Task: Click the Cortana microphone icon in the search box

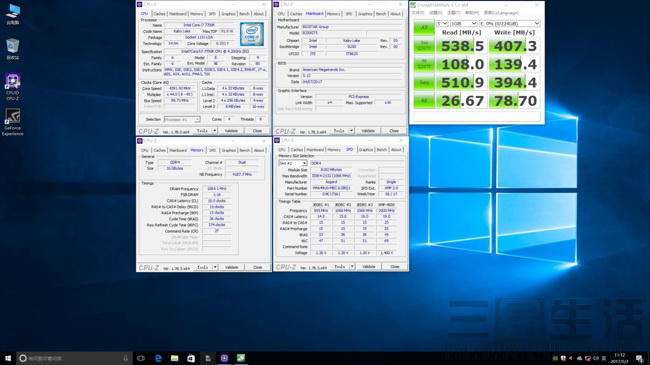Action: [126, 358]
